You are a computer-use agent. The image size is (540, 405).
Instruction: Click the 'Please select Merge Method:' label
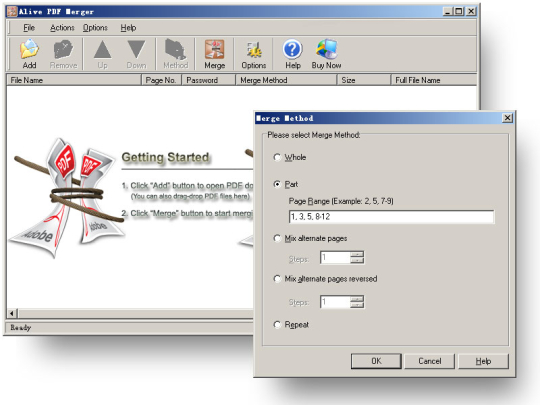[314, 135]
